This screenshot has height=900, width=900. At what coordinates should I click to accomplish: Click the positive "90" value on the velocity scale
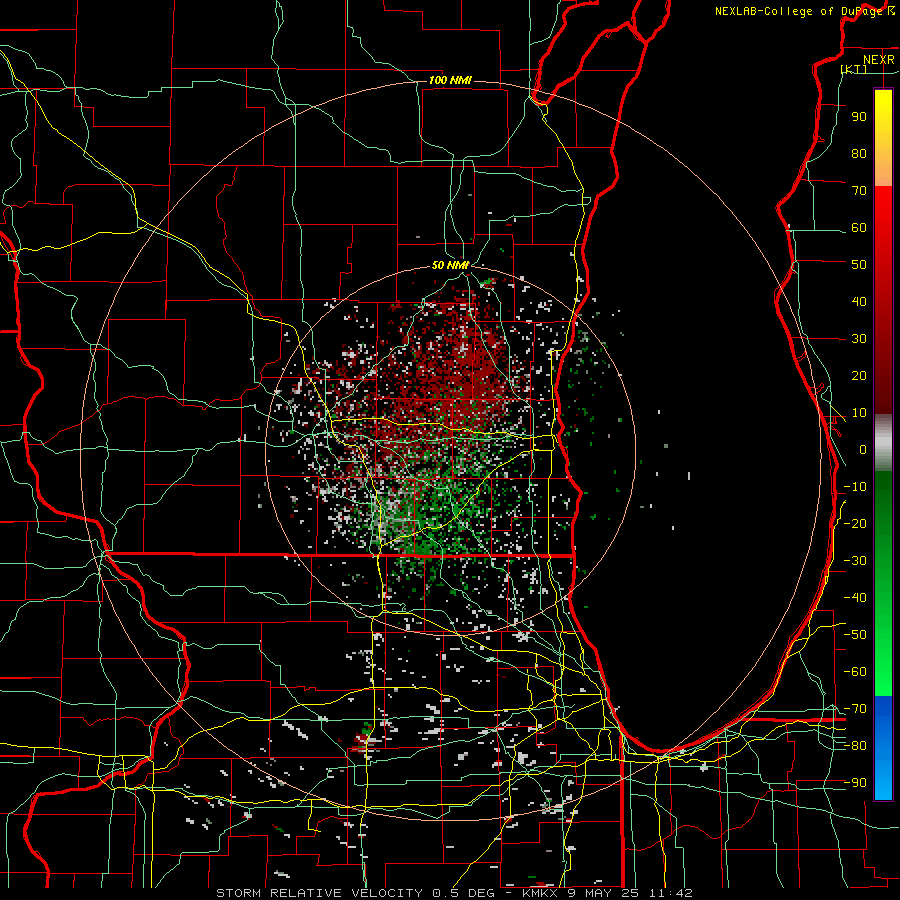click(x=859, y=117)
